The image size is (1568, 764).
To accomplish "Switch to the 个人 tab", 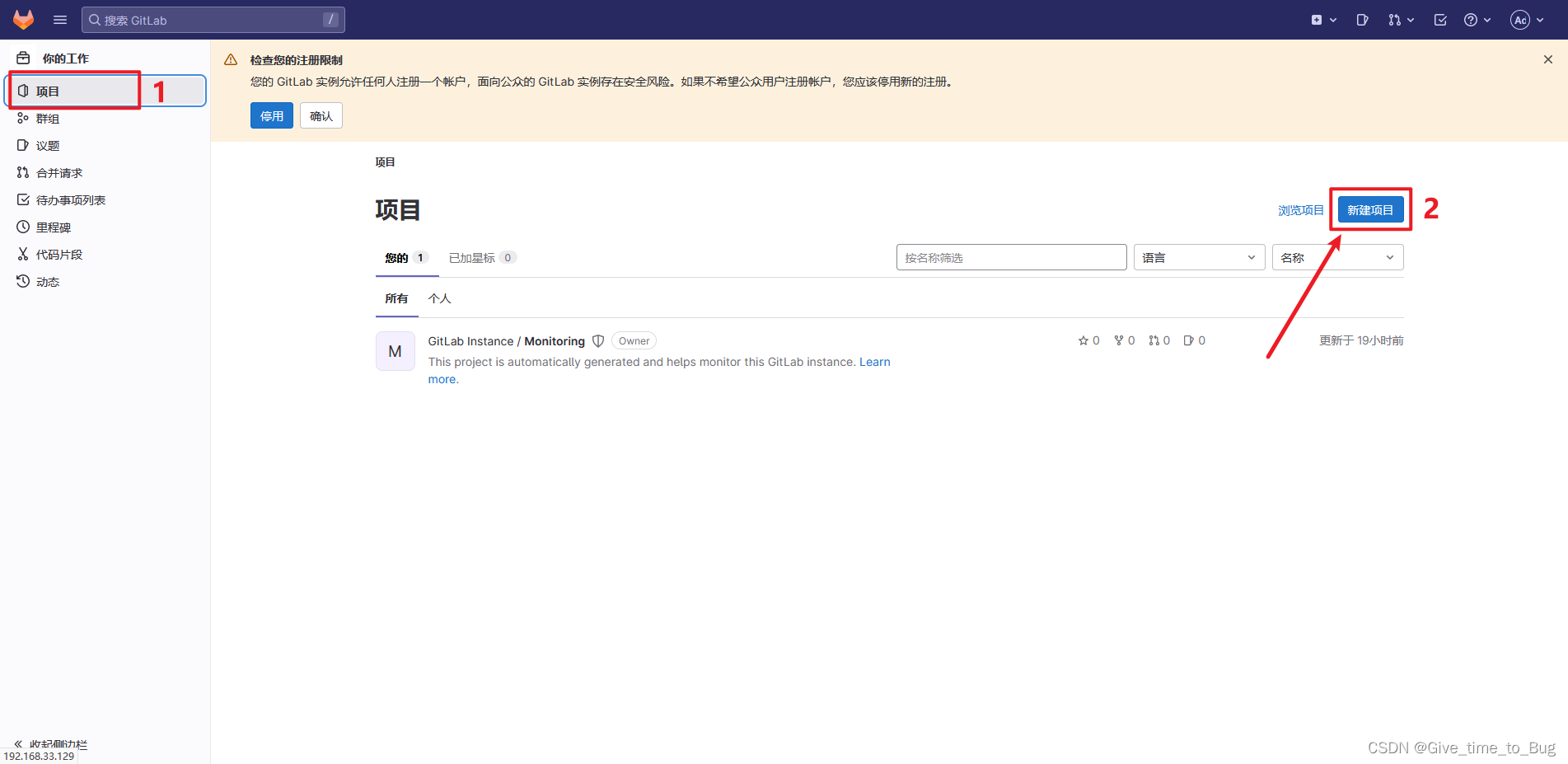I will click(440, 298).
